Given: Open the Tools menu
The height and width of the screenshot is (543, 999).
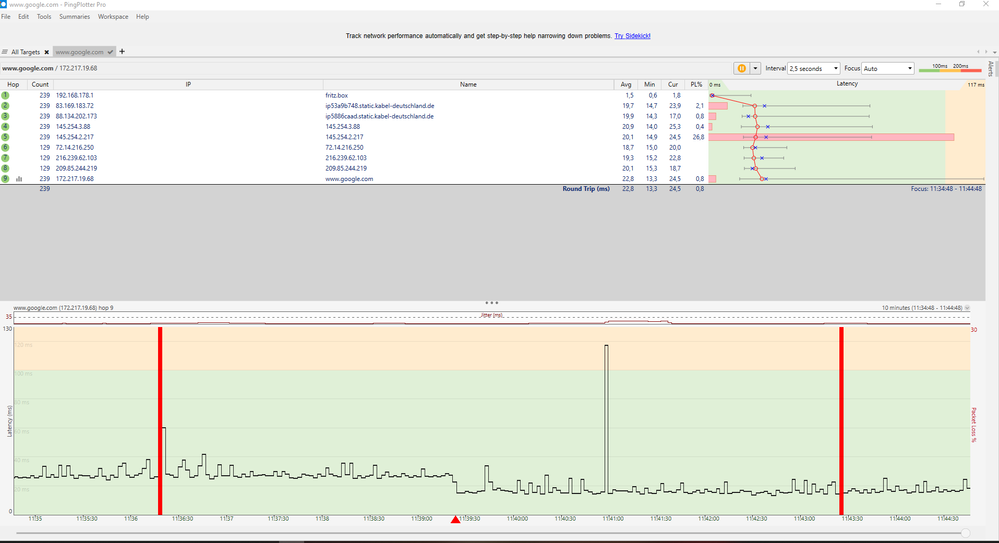Looking at the screenshot, I should click(x=44, y=17).
